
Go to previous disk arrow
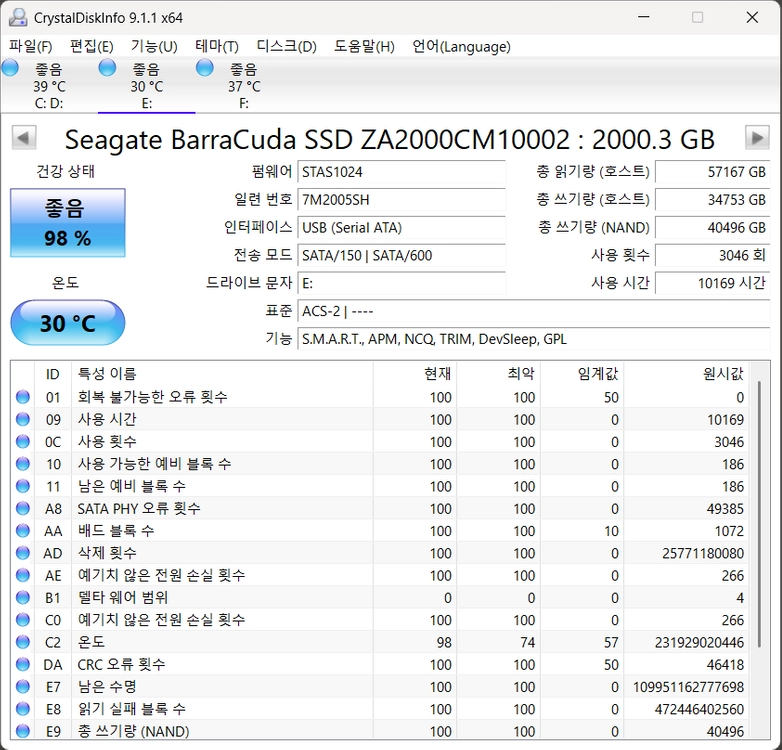(x=23, y=138)
